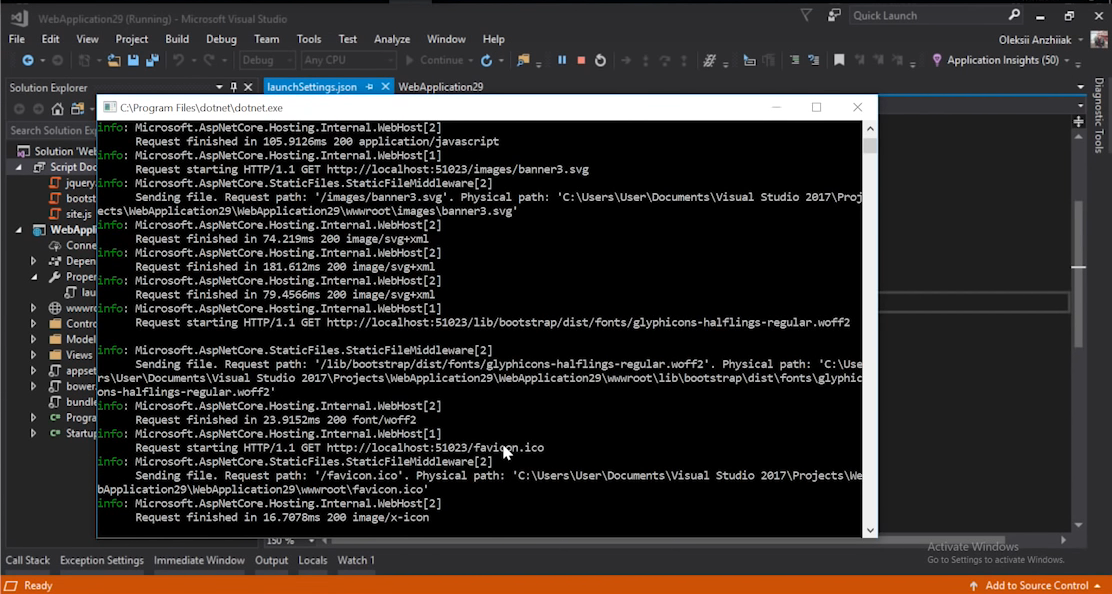The height and width of the screenshot is (594, 1112).
Task: Pause debugging with the Break All icon
Action: pos(562,60)
